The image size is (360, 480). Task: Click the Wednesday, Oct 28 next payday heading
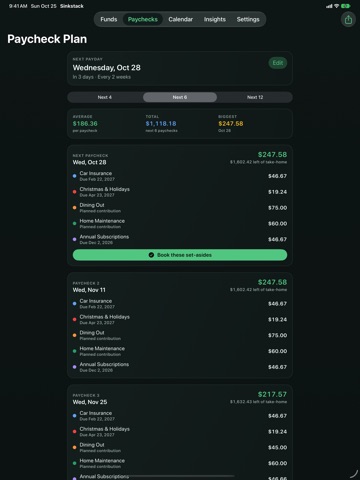coord(107,68)
